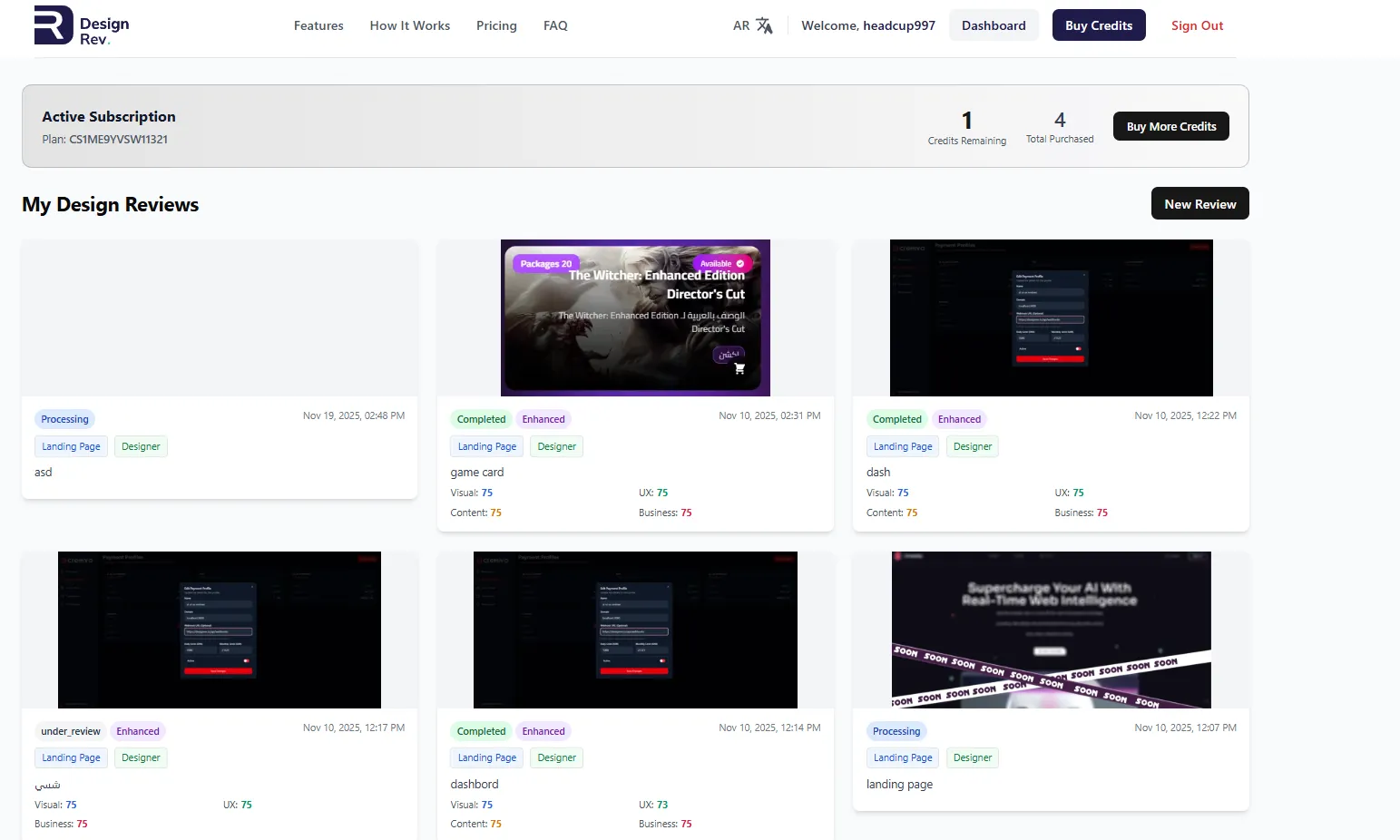
Task: Click Enhanced badge on the dash card
Action: [959, 419]
